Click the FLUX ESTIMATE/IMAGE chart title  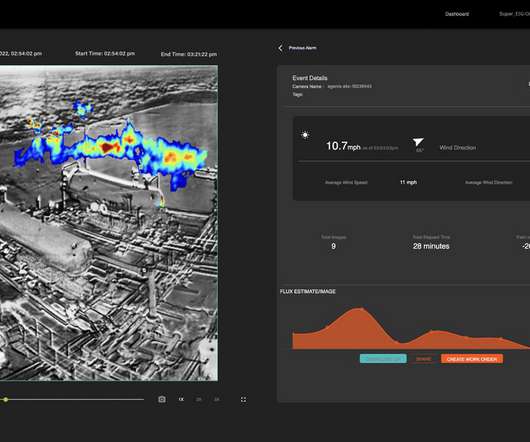click(308, 291)
